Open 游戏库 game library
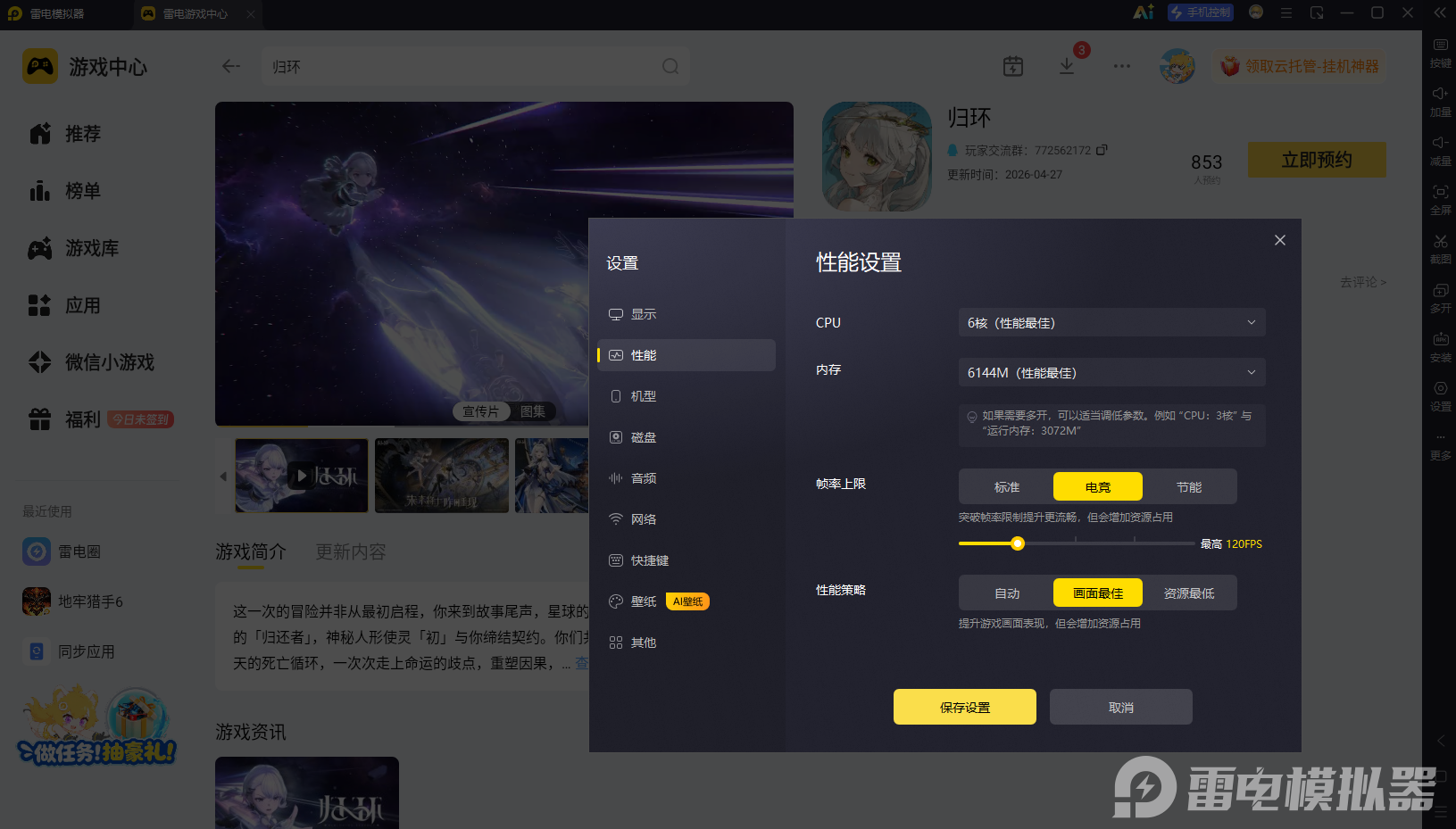1456x829 pixels. coord(73,248)
